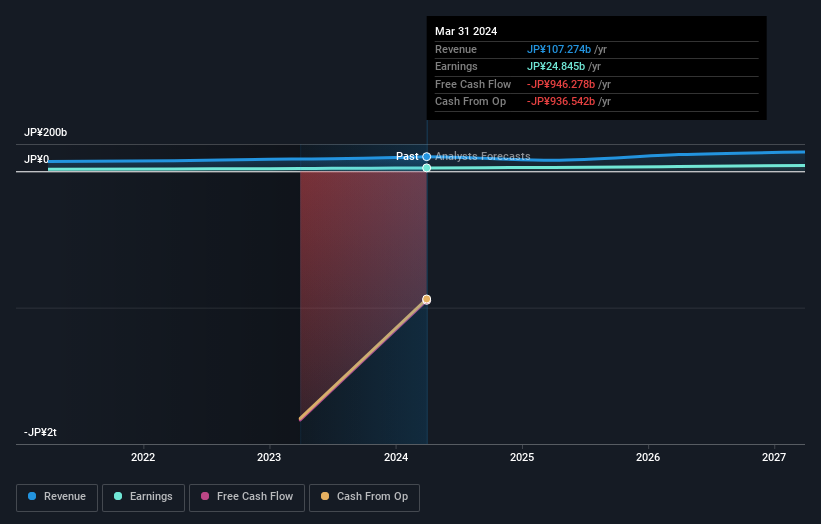The image size is (821, 524).
Task: Click the 2025 x-axis label
Action: (x=522, y=457)
